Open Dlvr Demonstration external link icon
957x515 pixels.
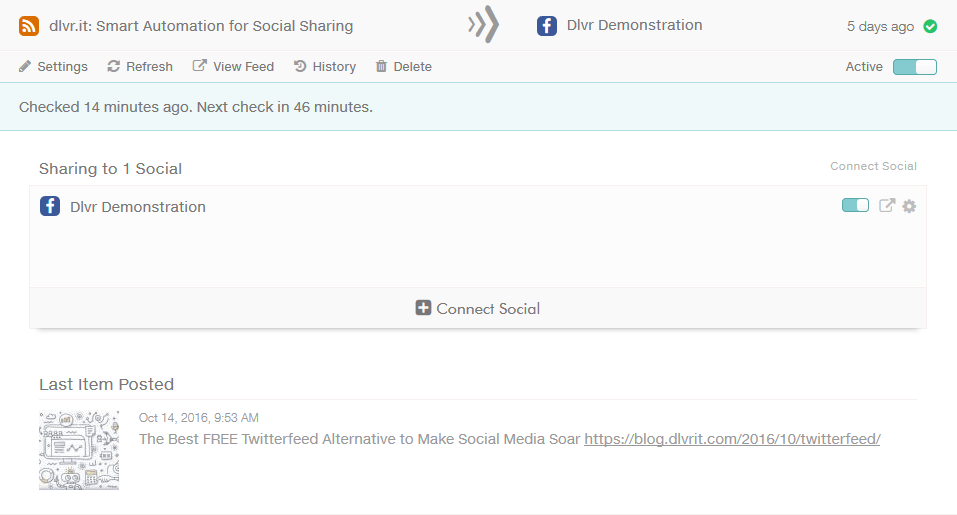coord(887,205)
